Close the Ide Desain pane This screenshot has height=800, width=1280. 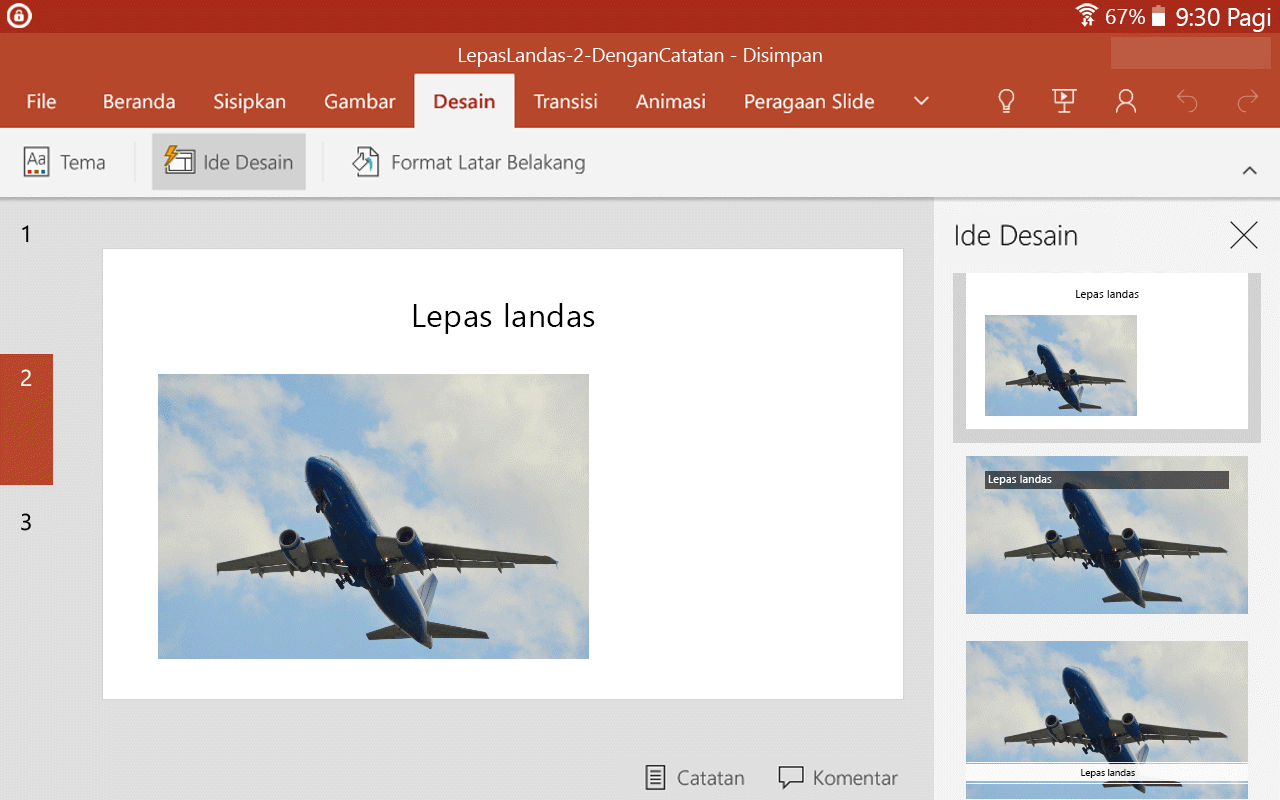pos(1244,235)
